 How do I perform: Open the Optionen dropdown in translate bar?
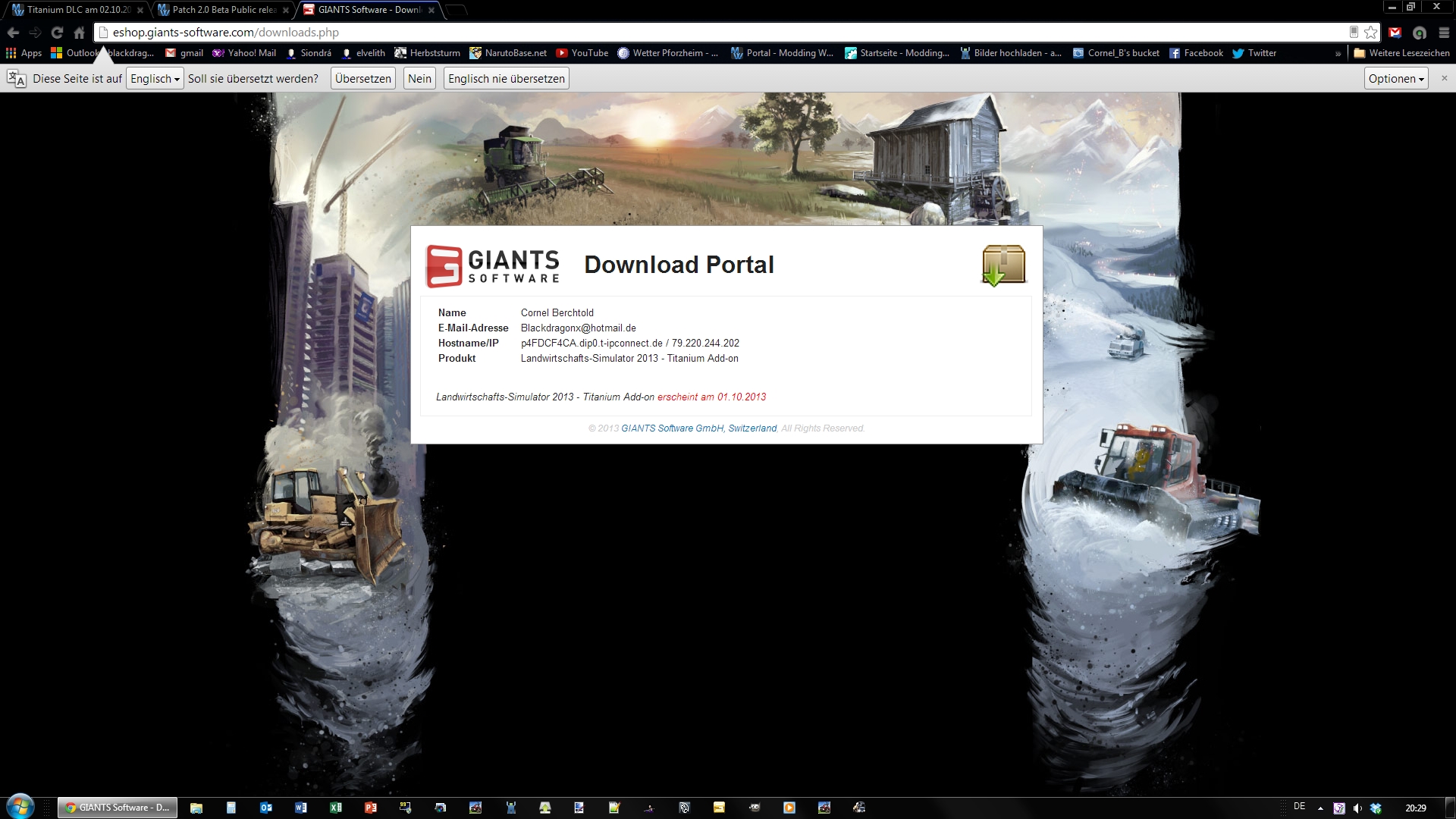coord(1395,79)
